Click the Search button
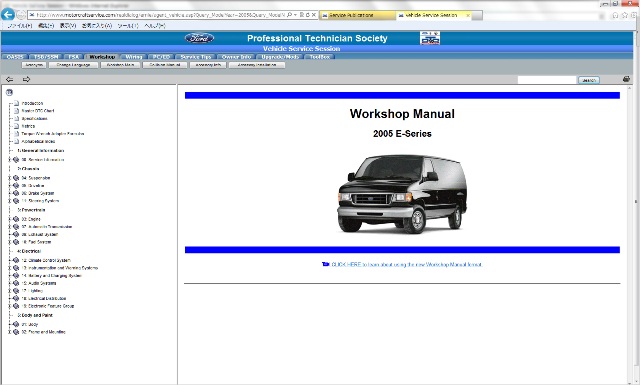Screen dimensions: 640x385 click(589, 80)
